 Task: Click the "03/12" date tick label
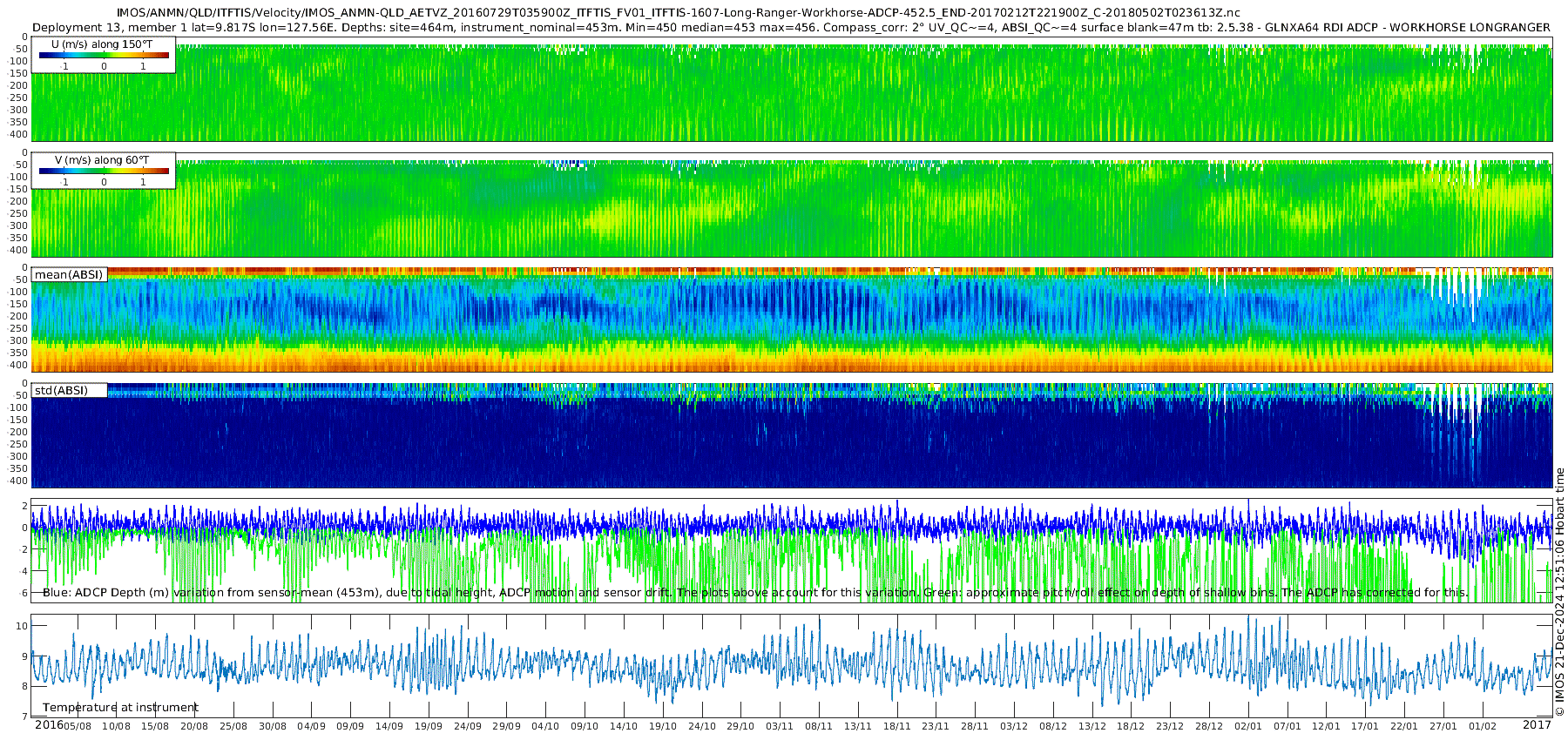pyautogui.click(x=1014, y=727)
